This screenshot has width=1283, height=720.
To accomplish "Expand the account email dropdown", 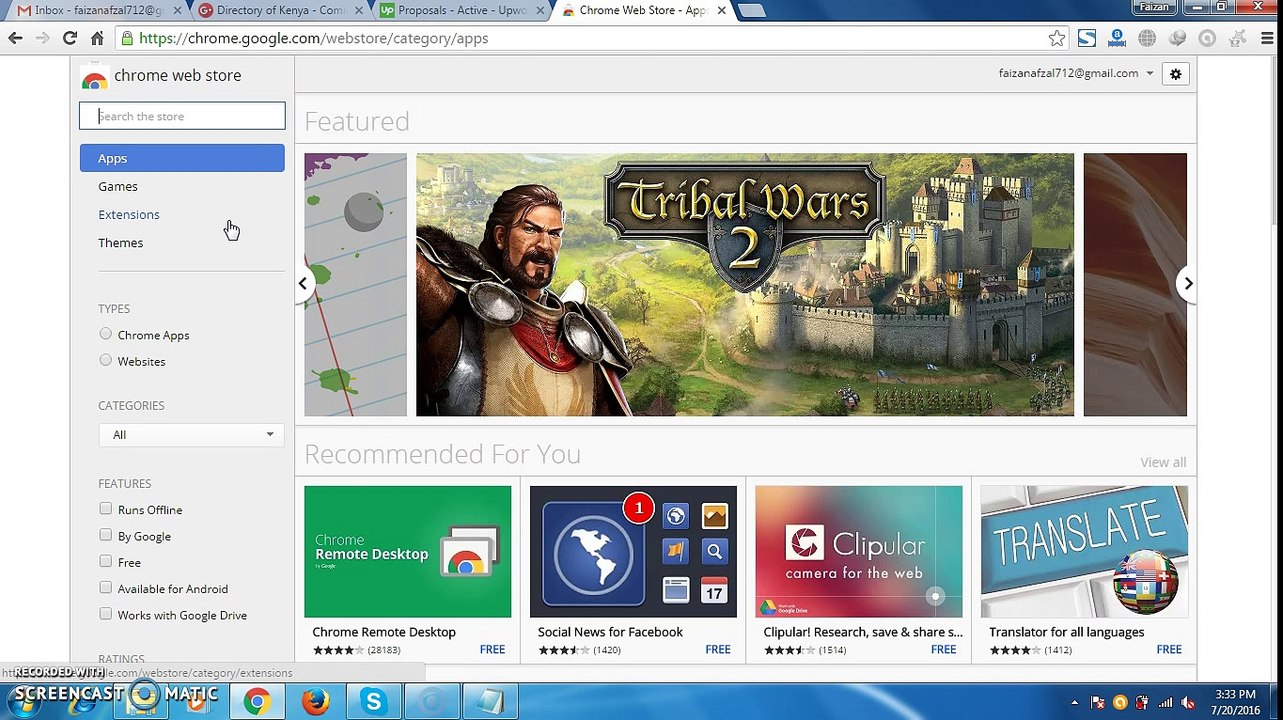I will (x=1076, y=73).
